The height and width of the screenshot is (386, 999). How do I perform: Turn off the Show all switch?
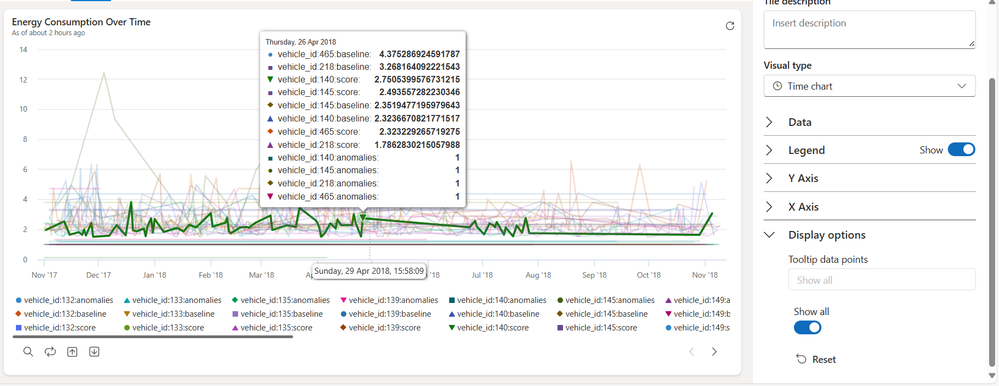807,327
